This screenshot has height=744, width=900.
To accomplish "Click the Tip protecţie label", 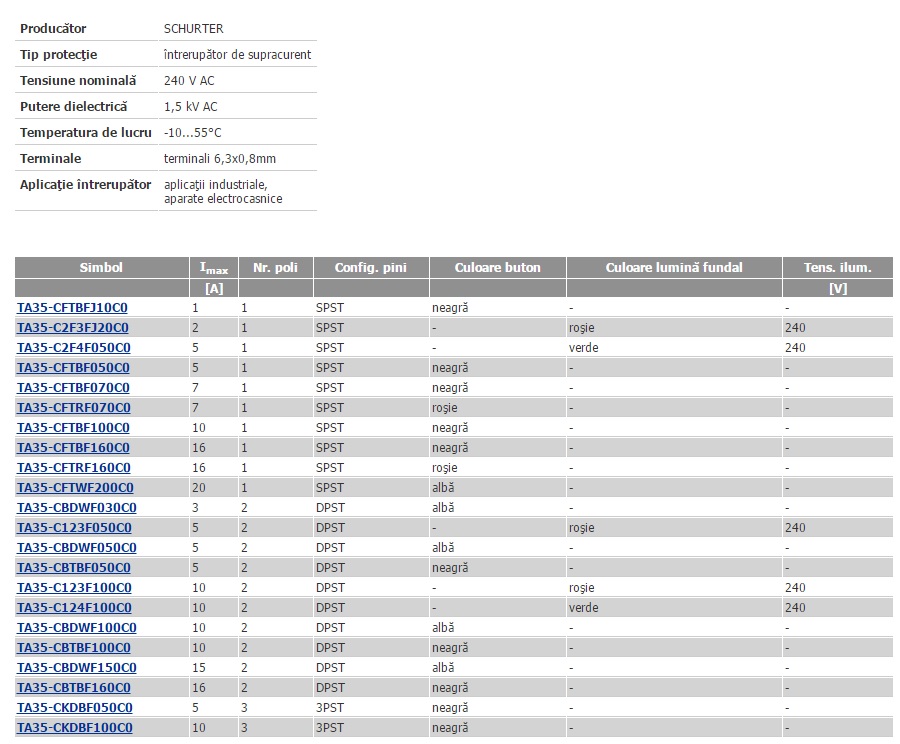I will pyautogui.click(x=59, y=55).
